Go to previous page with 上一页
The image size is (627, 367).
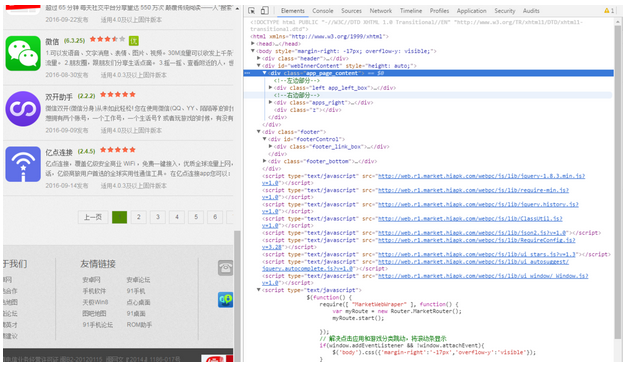pos(93,217)
